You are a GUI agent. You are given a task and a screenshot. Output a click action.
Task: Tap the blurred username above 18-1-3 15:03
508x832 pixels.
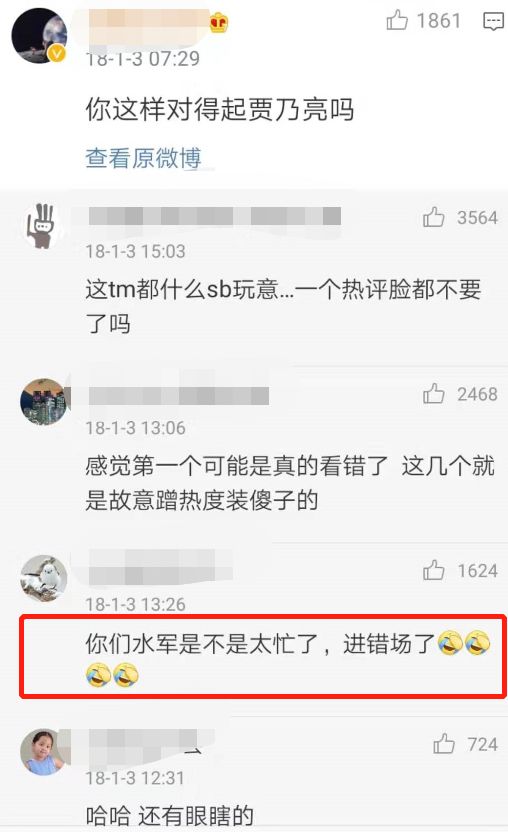tap(215, 216)
